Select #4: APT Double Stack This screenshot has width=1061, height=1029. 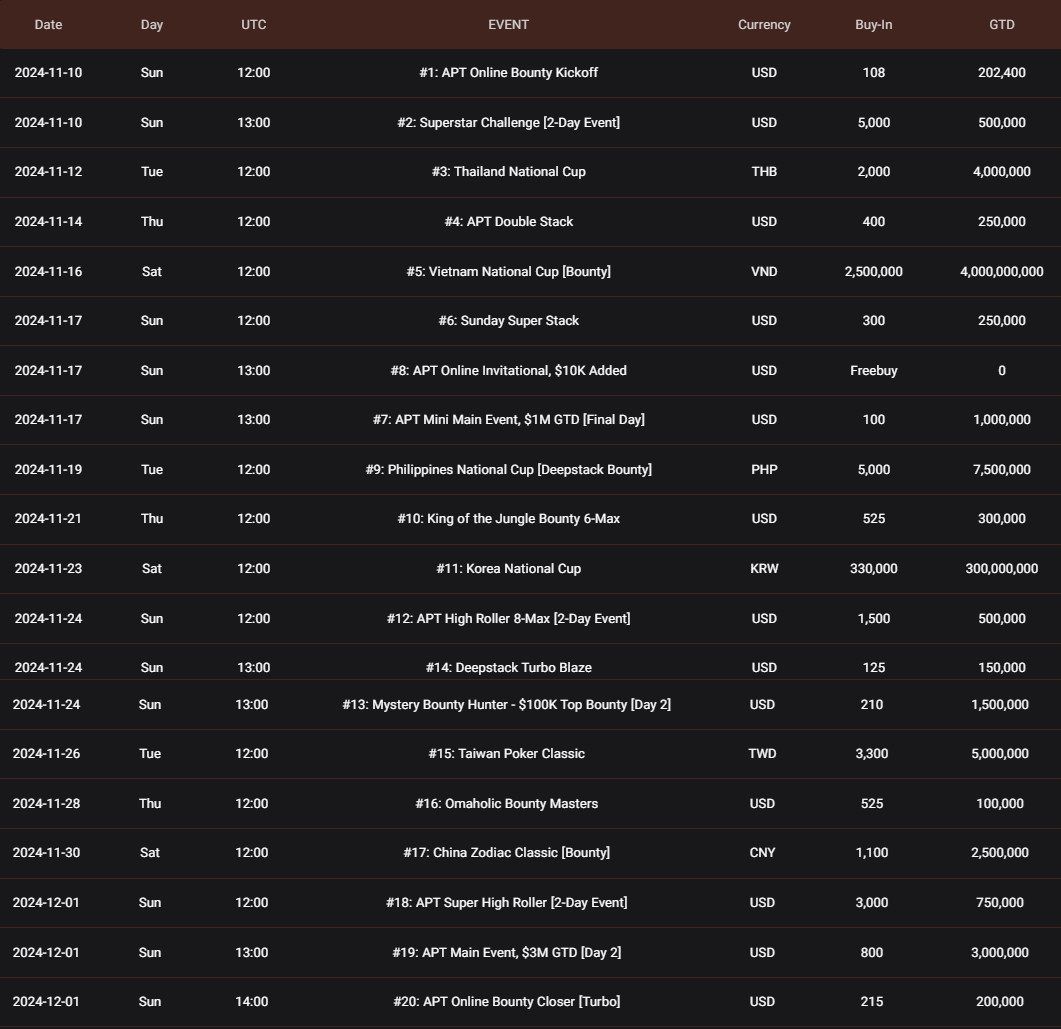(x=508, y=222)
